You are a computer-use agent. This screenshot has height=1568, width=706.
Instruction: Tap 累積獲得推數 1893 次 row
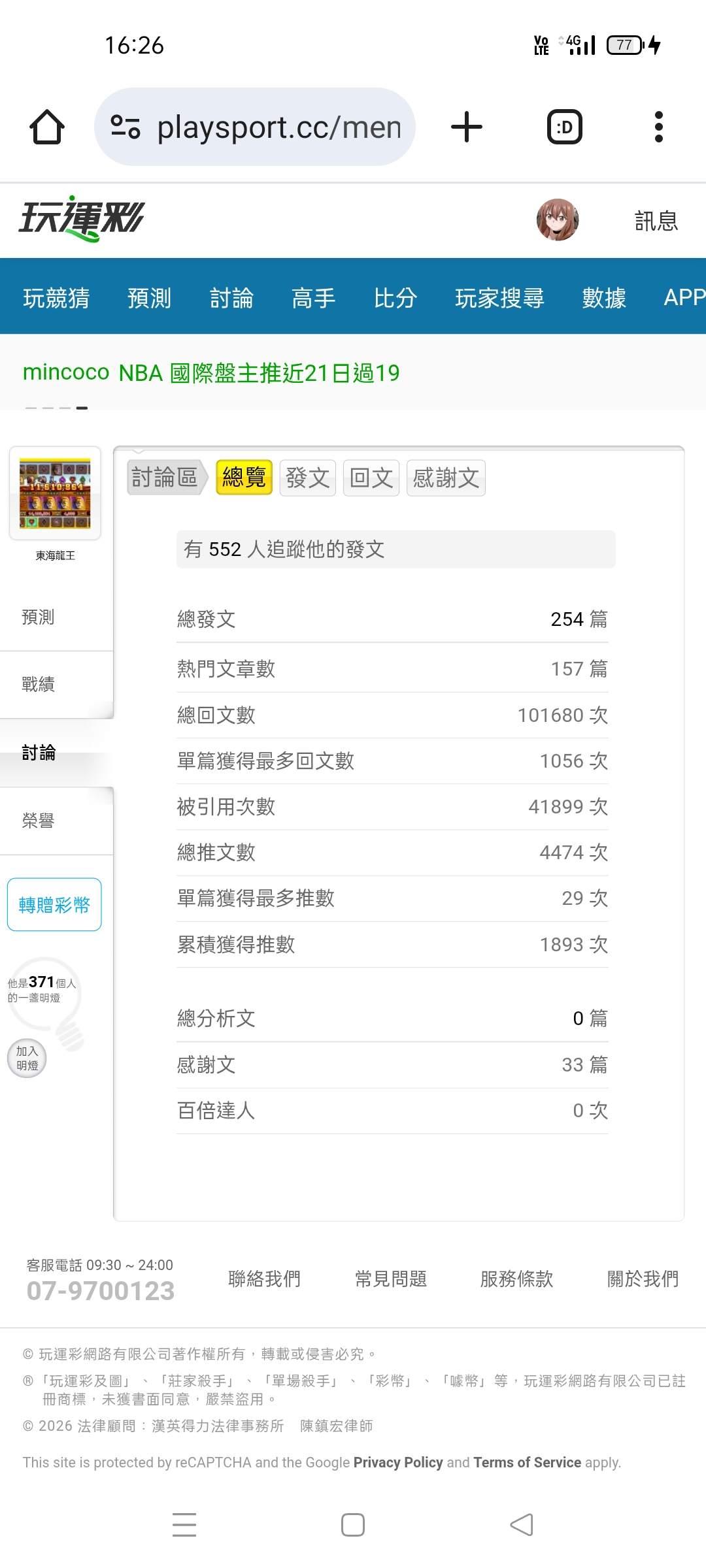tap(392, 944)
